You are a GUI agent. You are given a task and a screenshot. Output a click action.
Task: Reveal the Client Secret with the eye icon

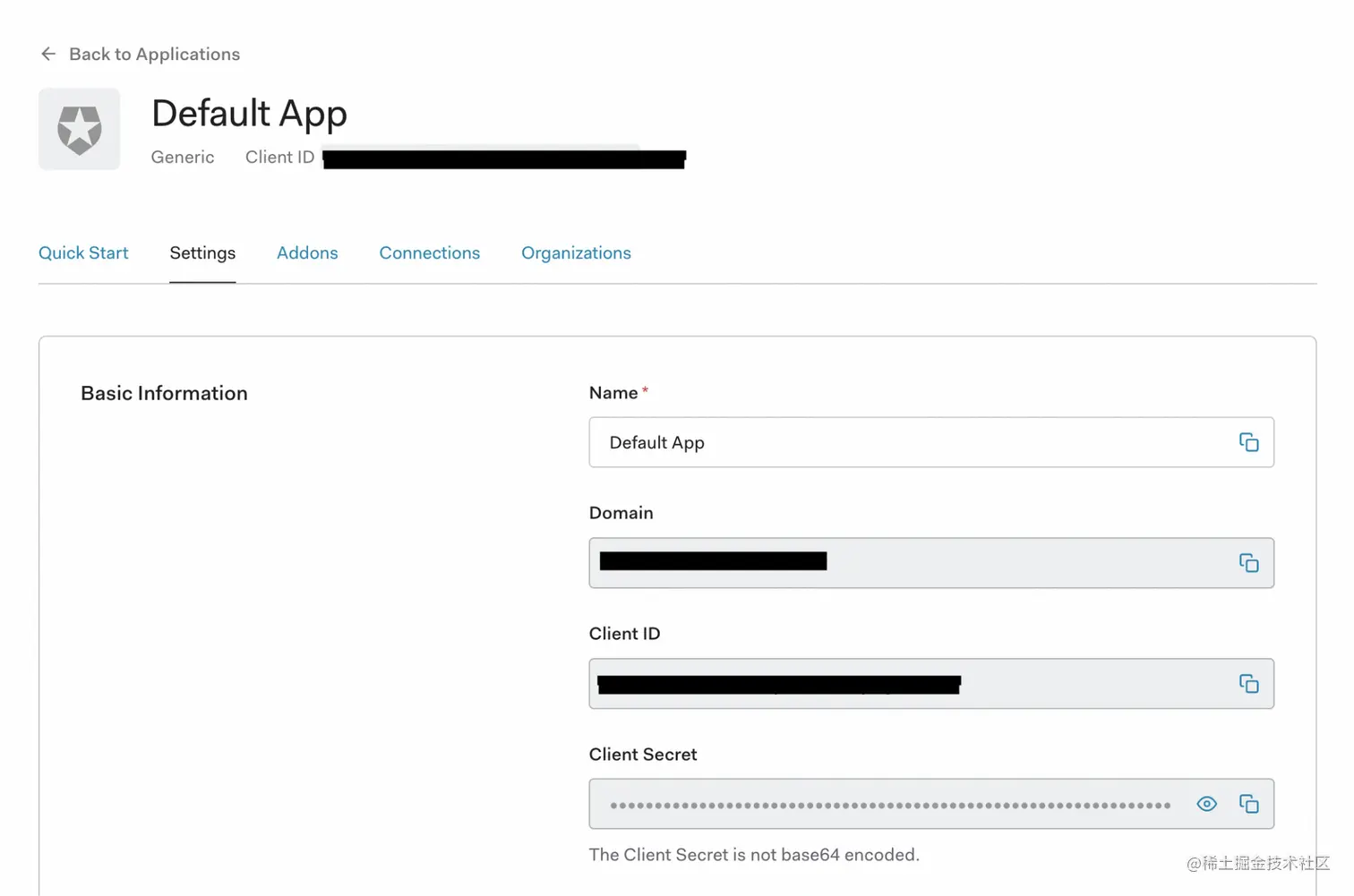(1206, 803)
